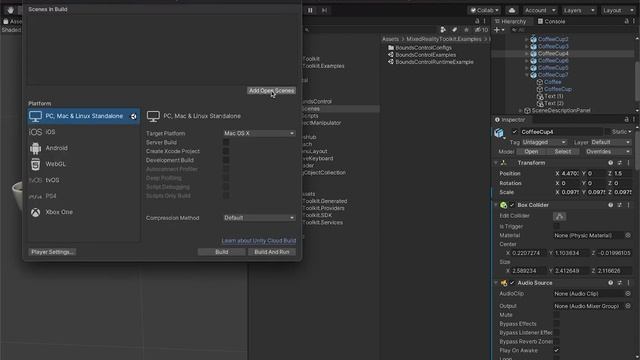Select the WebGL platform
This screenshot has height=360, width=640.
coord(84,164)
